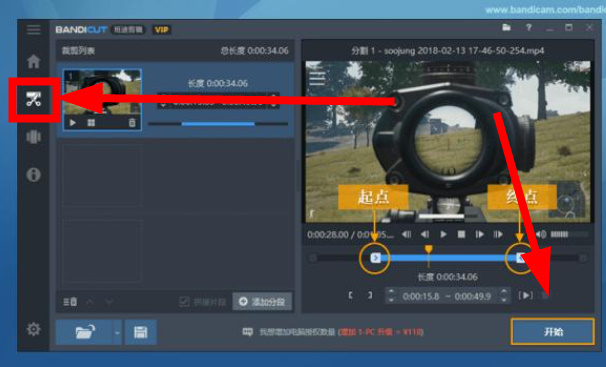Save project with the floppy disk button
Image resolution: width=606 pixels, height=367 pixels.
140,332
